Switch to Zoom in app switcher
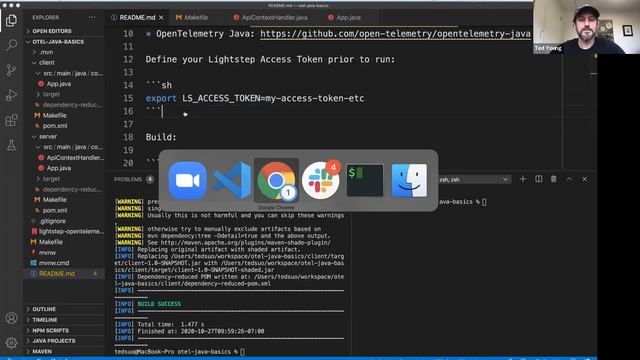The width and height of the screenshot is (640, 360). (187, 180)
